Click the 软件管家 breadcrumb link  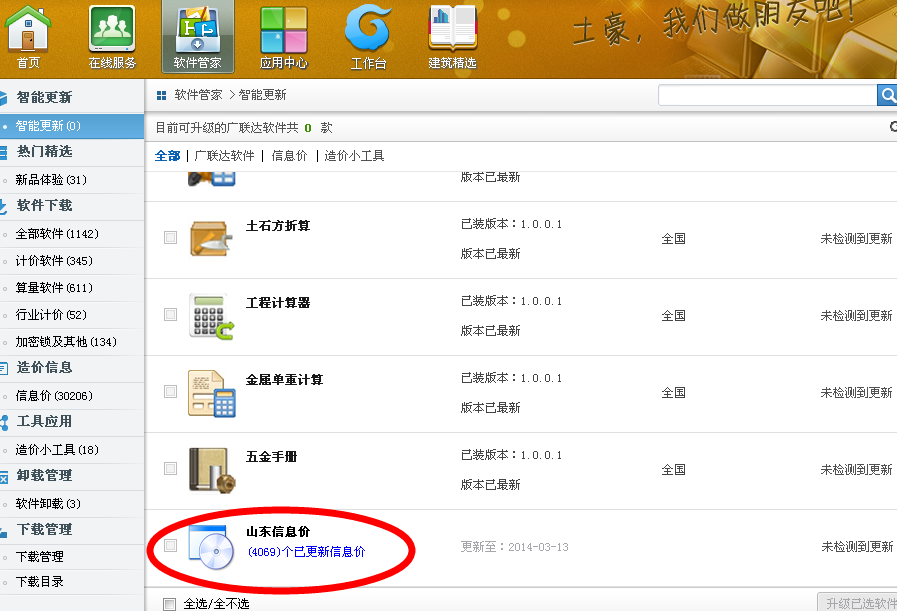click(x=198, y=95)
